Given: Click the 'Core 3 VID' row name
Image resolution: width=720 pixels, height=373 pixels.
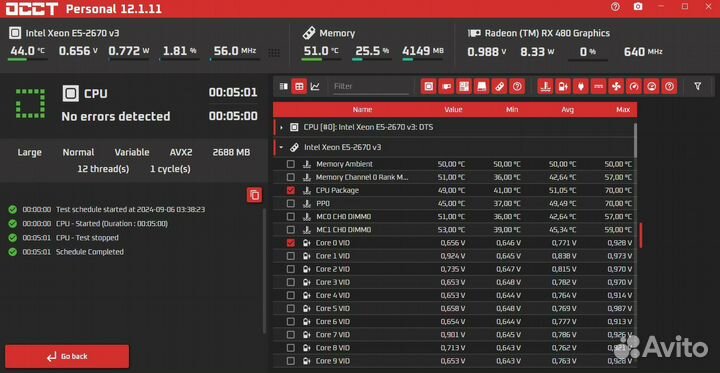Looking at the screenshot, I should tap(332, 282).
